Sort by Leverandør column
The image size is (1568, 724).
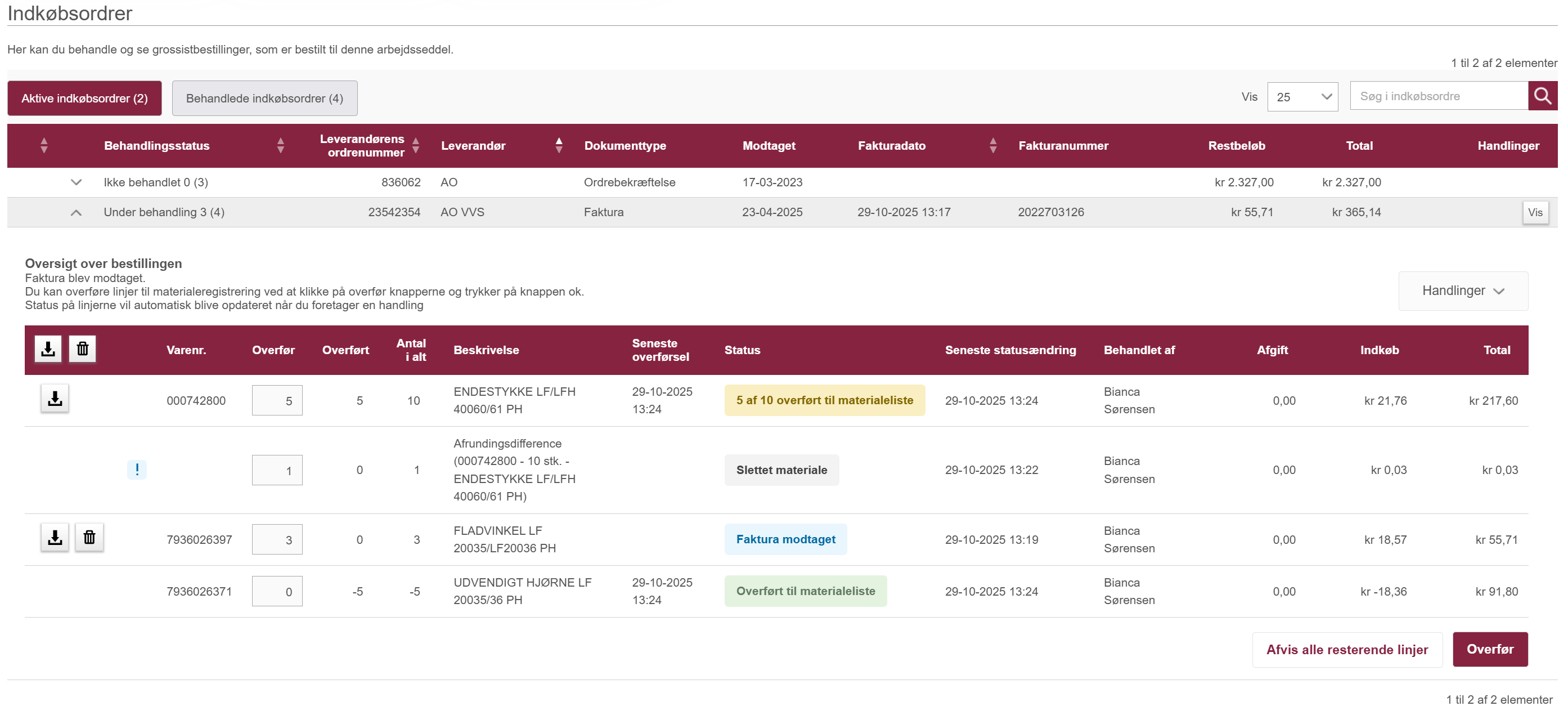(558, 145)
